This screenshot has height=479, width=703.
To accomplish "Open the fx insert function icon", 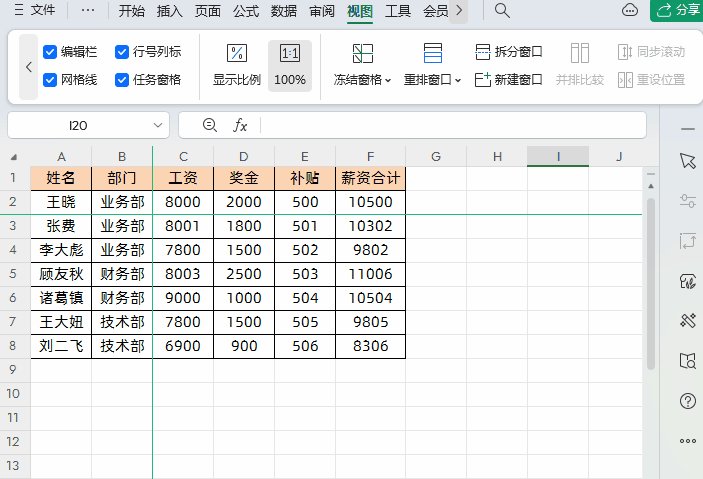I will tap(240, 125).
